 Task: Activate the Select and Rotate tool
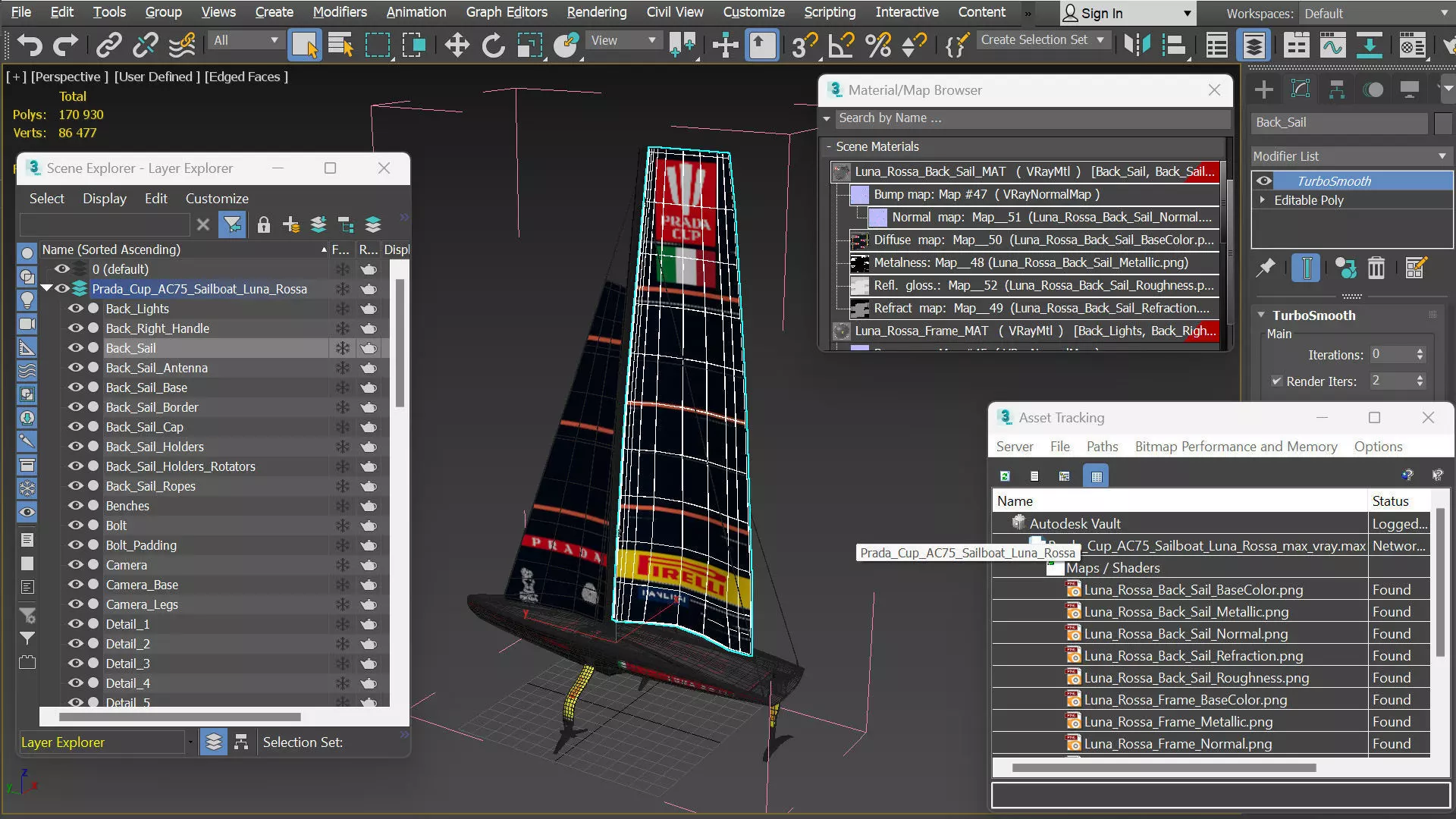click(x=493, y=45)
